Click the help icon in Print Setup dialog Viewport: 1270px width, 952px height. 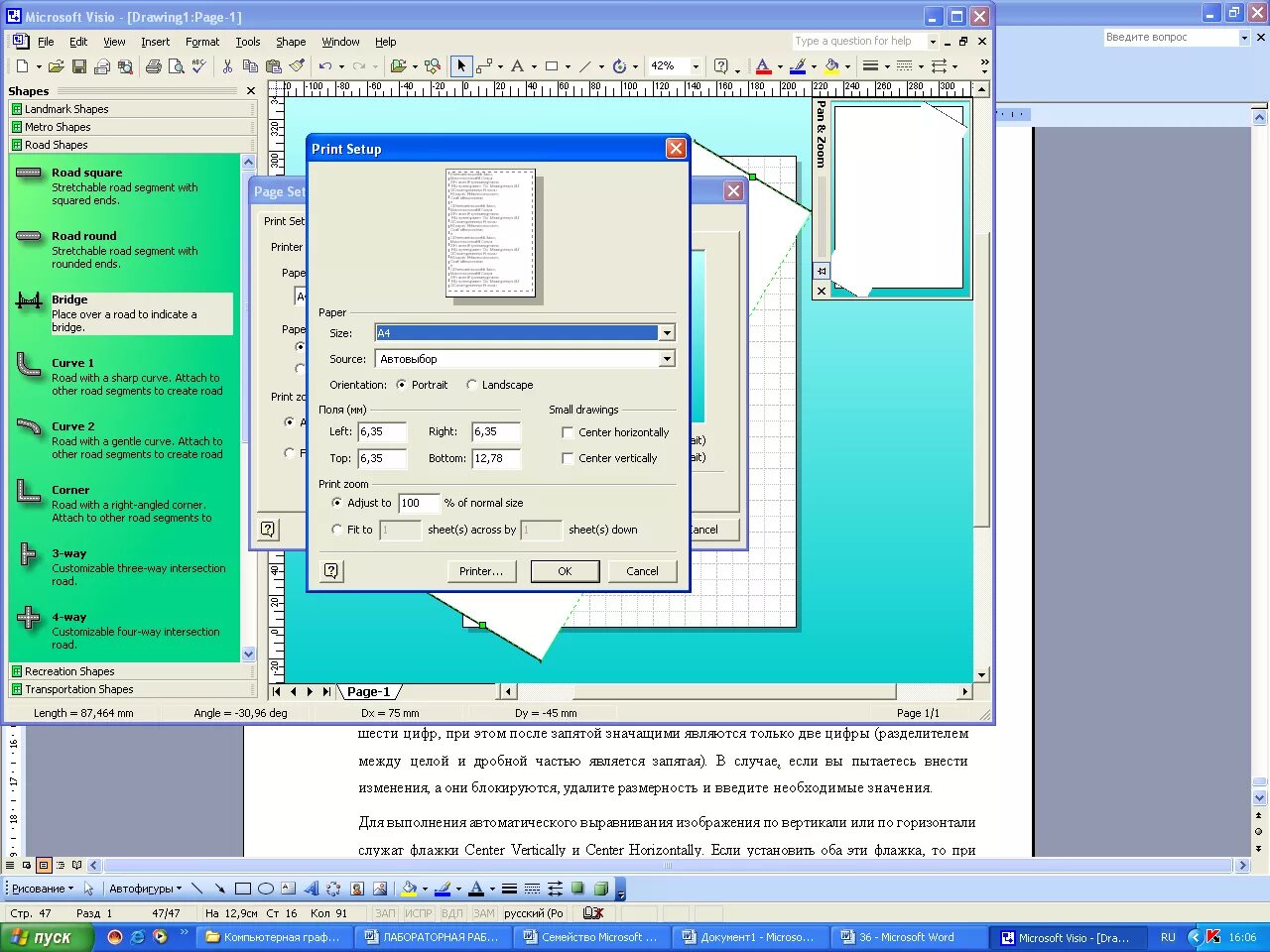[331, 570]
